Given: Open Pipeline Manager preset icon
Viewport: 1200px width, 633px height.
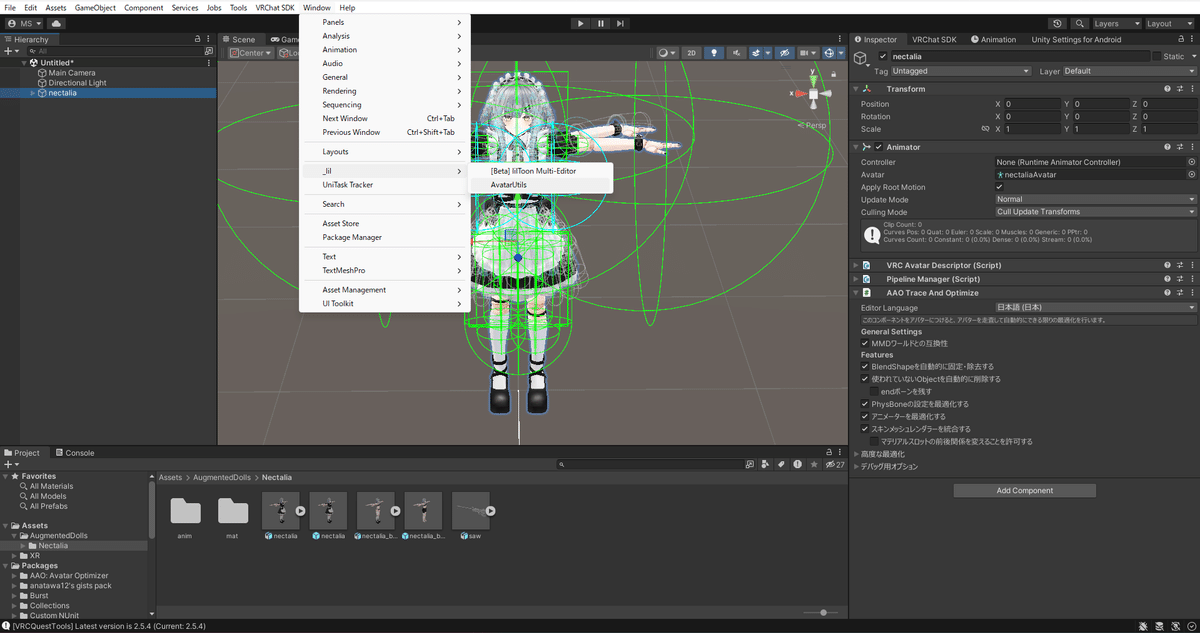Looking at the screenshot, I should [x=1179, y=279].
